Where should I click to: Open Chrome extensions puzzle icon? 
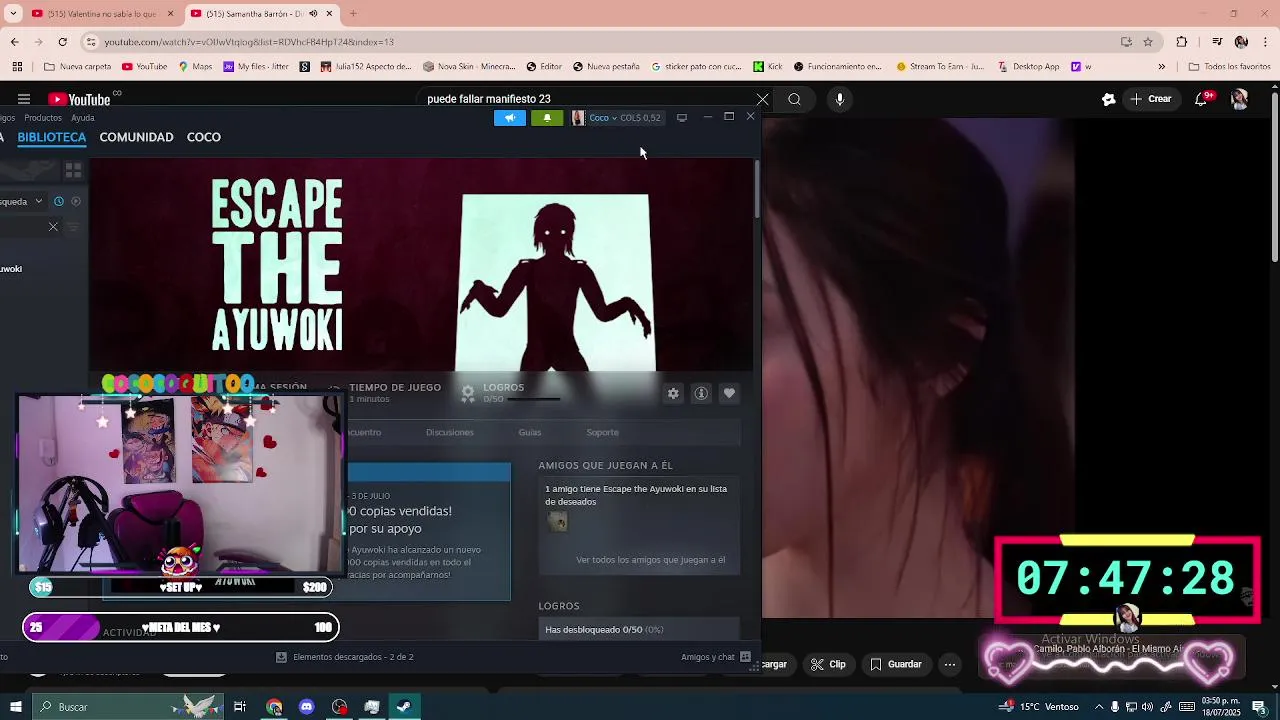(1182, 42)
